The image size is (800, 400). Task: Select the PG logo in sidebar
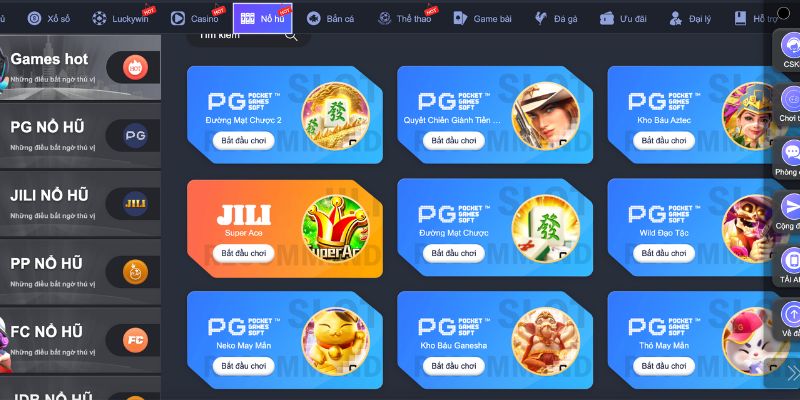pyautogui.click(x=135, y=136)
